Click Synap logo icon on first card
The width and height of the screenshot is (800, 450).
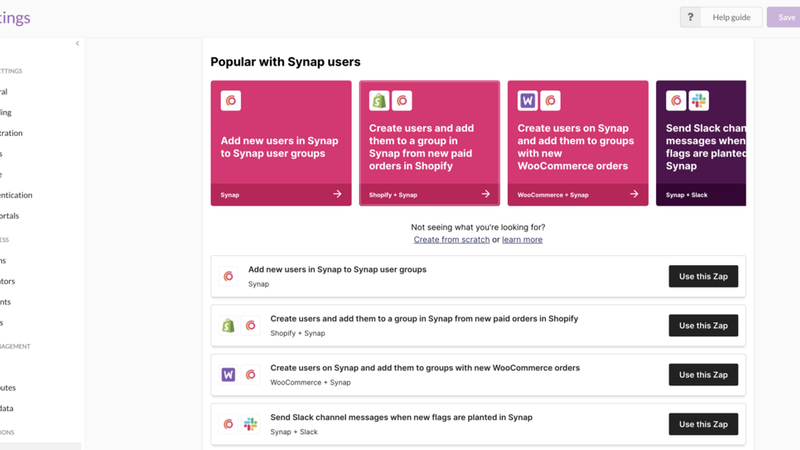click(x=231, y=101)
